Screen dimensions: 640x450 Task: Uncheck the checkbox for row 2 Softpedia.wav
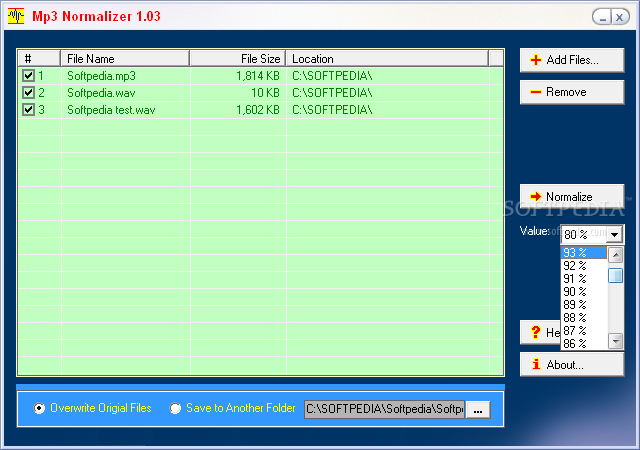(28, 93)
